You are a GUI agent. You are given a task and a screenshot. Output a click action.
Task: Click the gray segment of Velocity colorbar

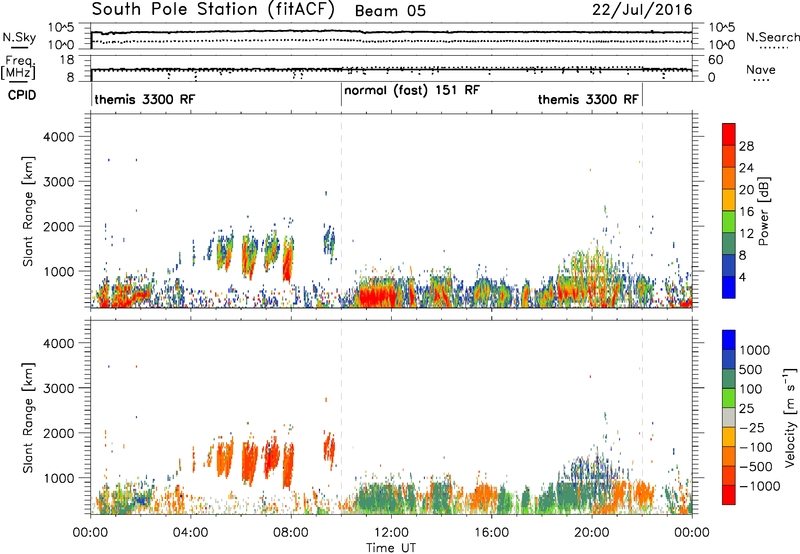pos(729,418)
